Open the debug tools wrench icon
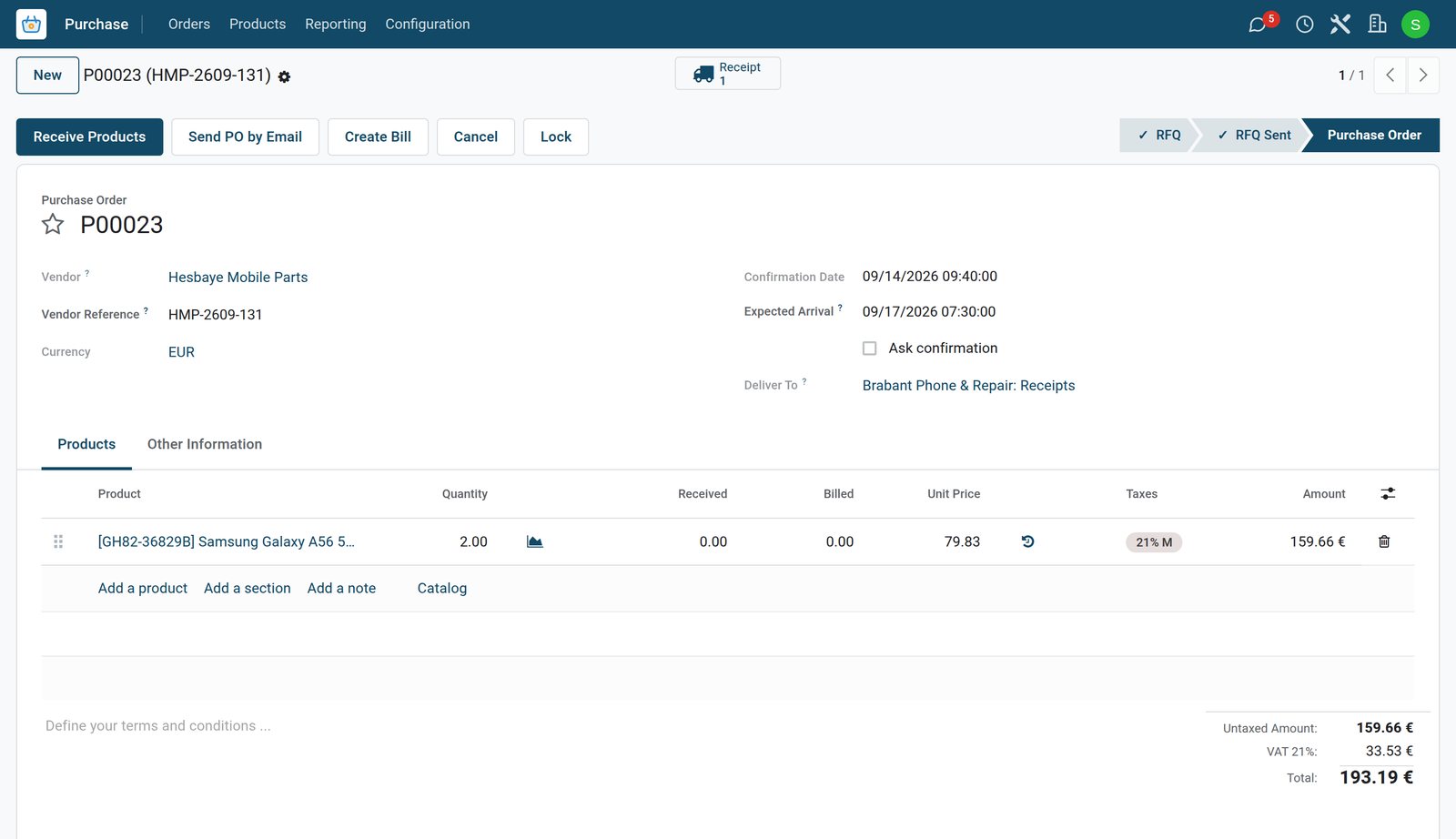 tap(1340, 25)
